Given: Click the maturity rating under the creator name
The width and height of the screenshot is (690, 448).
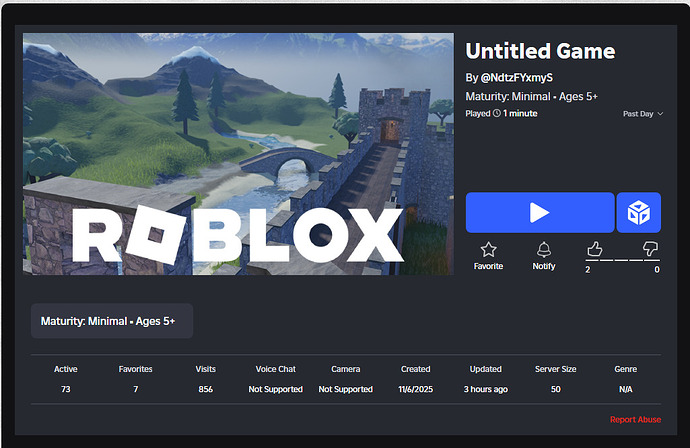Looking at the screenshot, I should pyautogui.click(x=532, y=96).
